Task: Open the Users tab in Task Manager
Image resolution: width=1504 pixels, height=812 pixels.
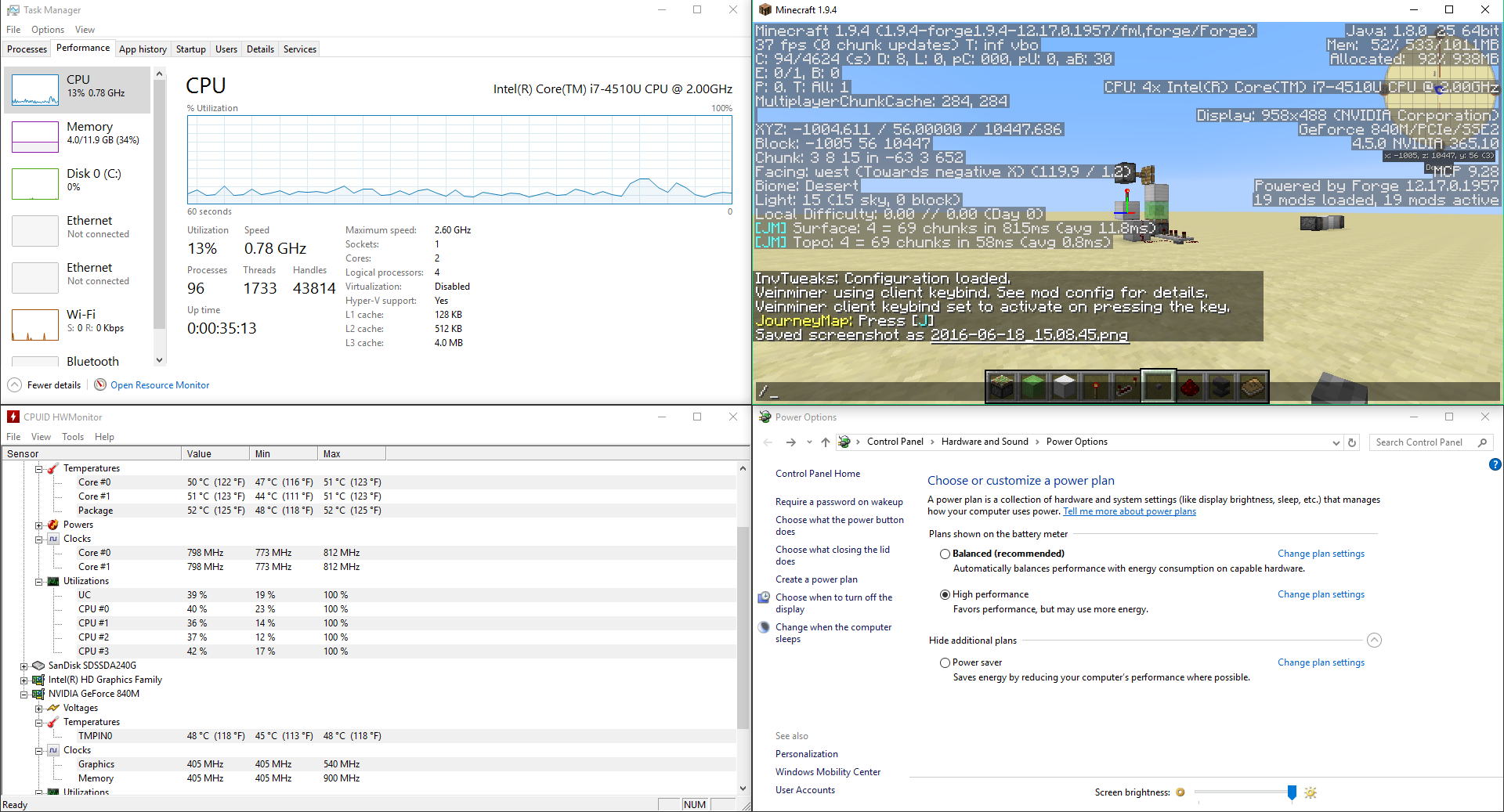Action: [226, 49]
